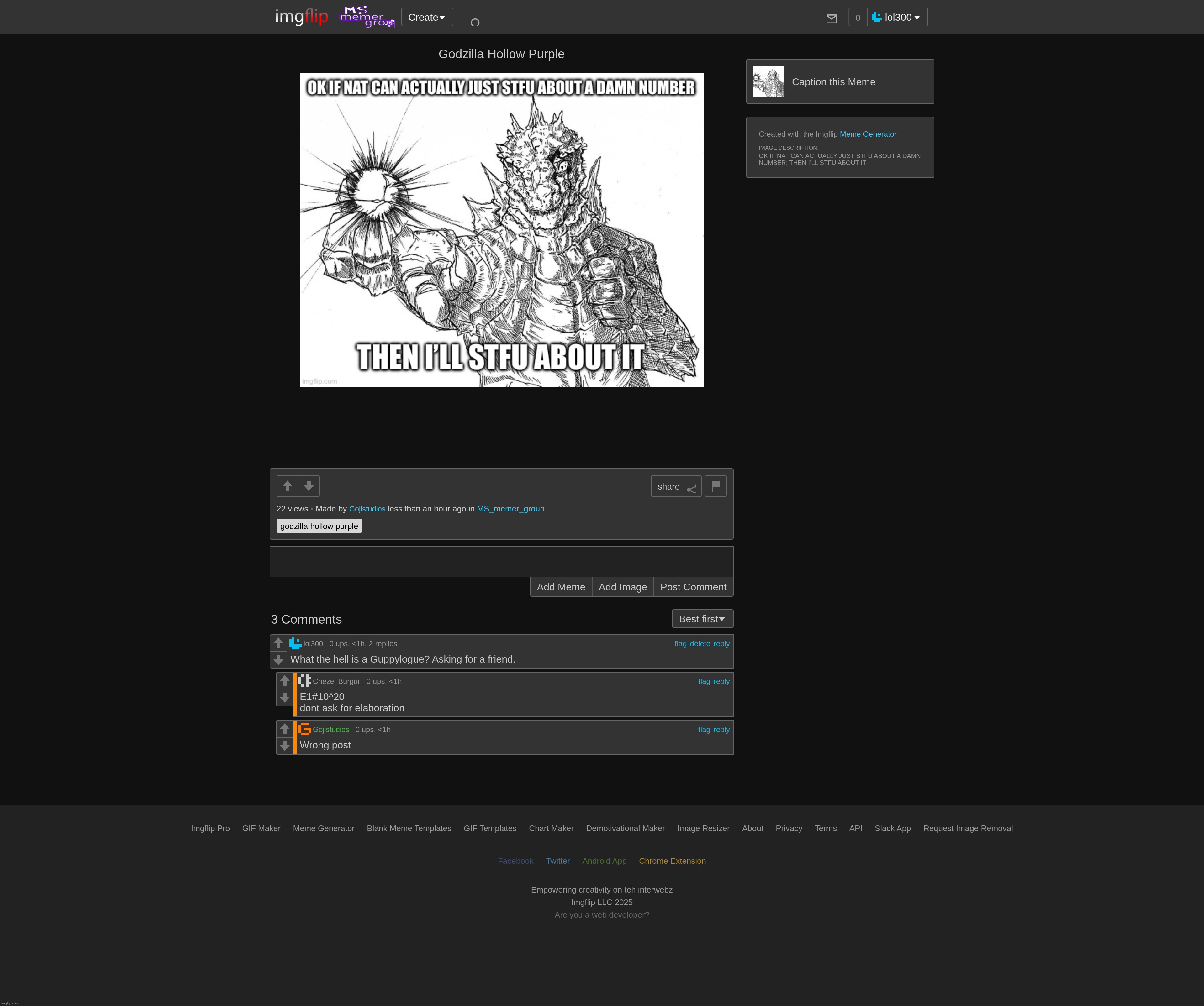Flag Cheze_Burgur's reply
The width and height of the screenshot is (1204, 1006).
tap(704, 681)
